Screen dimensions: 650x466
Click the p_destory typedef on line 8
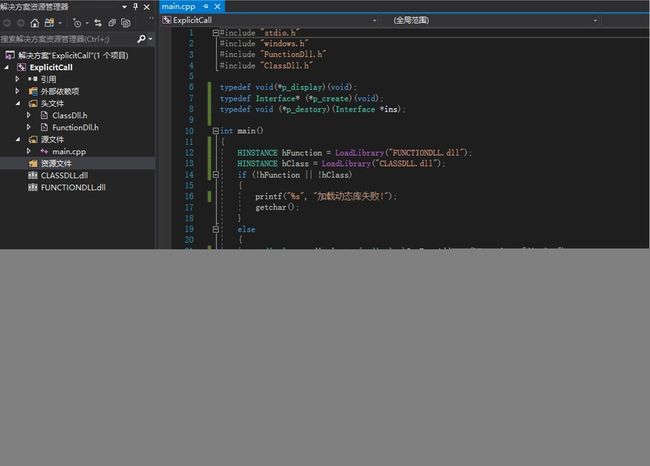pos(306,109)
